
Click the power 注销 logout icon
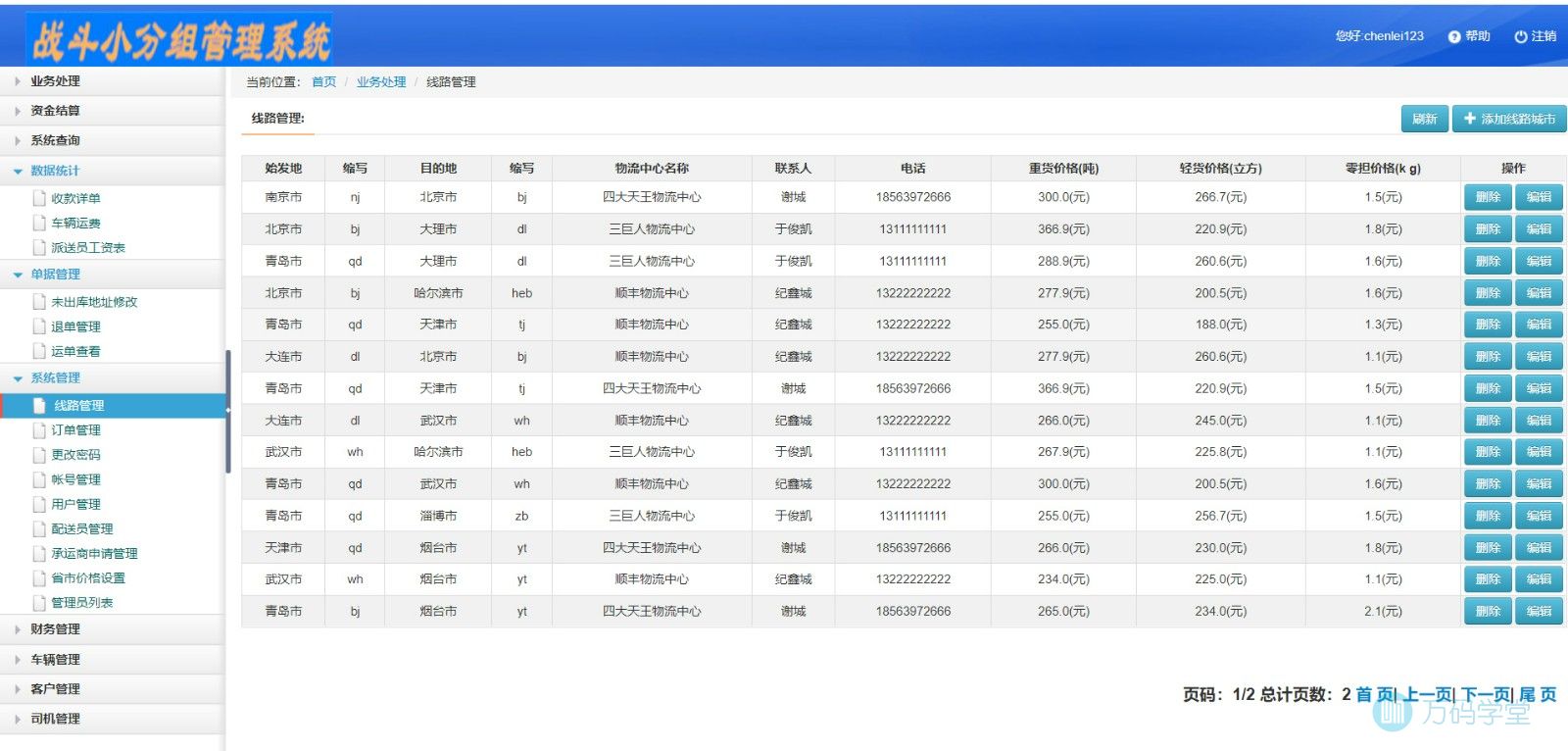coord(1521,36)
